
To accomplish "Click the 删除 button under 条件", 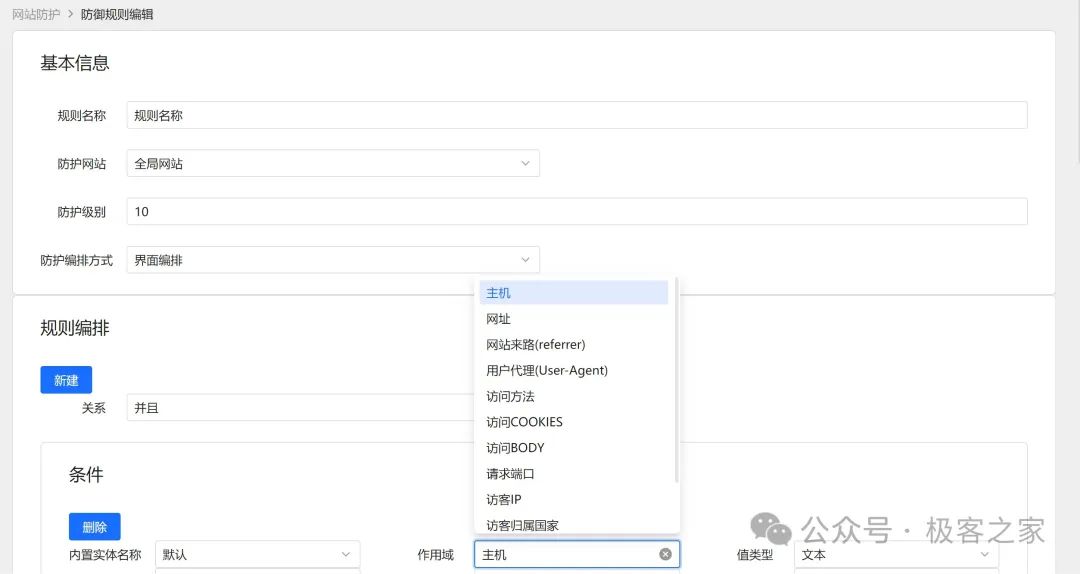I will tap(95, 527).
